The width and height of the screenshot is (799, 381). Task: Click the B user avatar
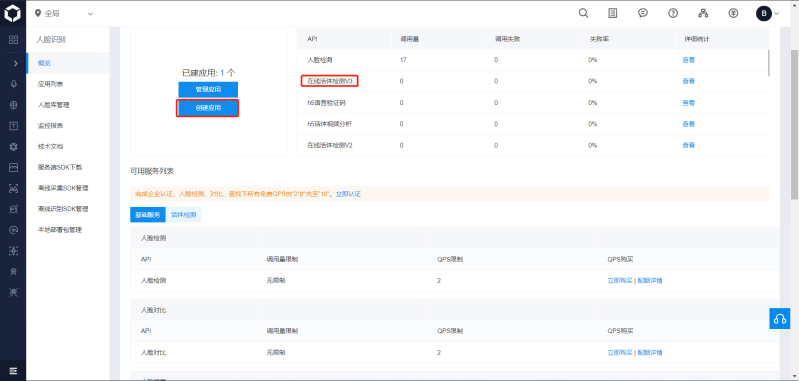[x=763, y=13]
